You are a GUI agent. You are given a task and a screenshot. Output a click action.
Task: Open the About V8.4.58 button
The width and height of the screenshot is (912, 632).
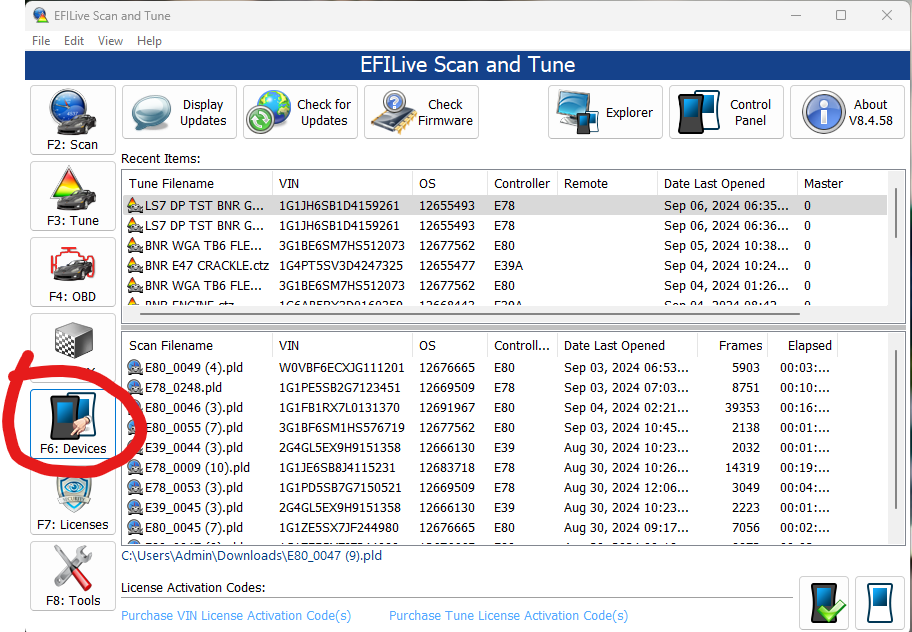tap(847, 112)
